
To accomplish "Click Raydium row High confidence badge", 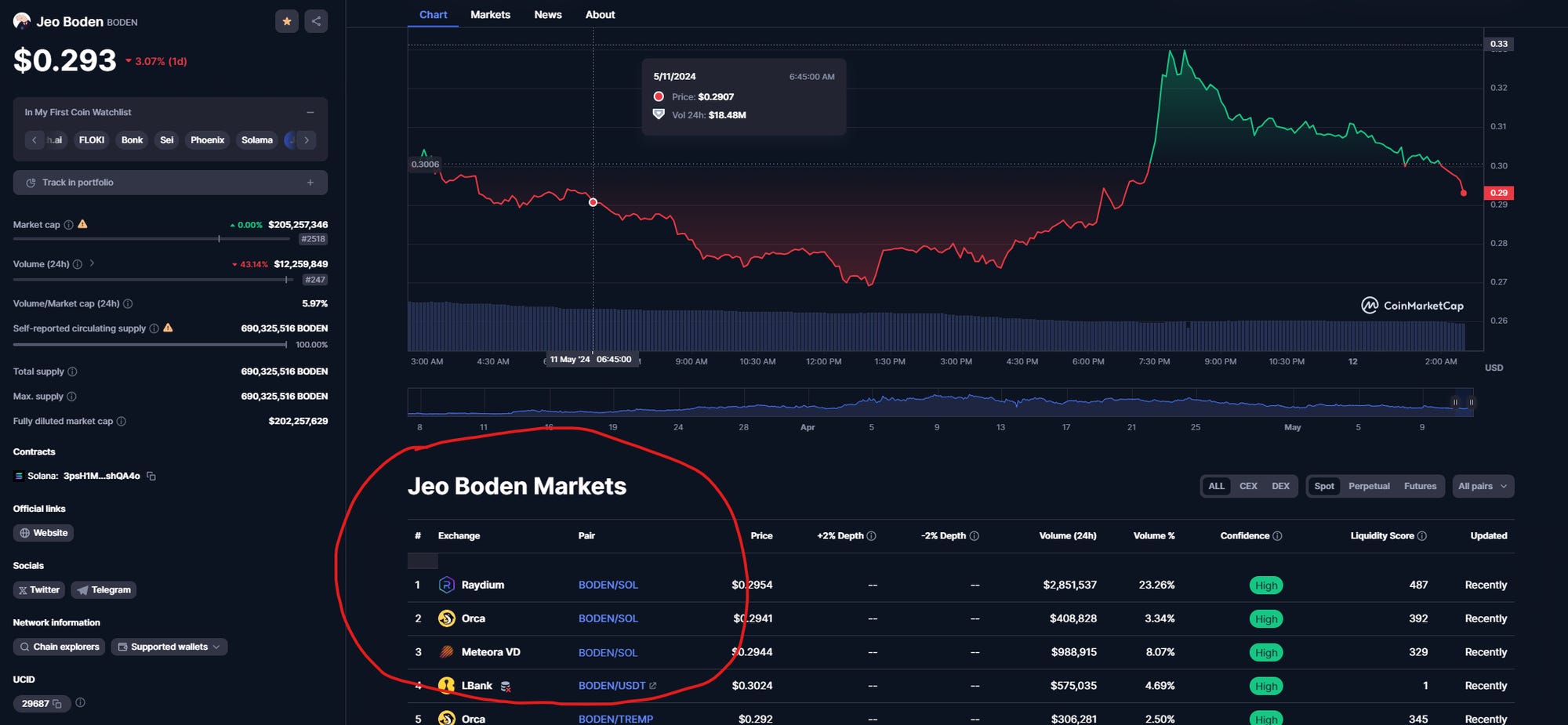I will tap(1266, 585).
